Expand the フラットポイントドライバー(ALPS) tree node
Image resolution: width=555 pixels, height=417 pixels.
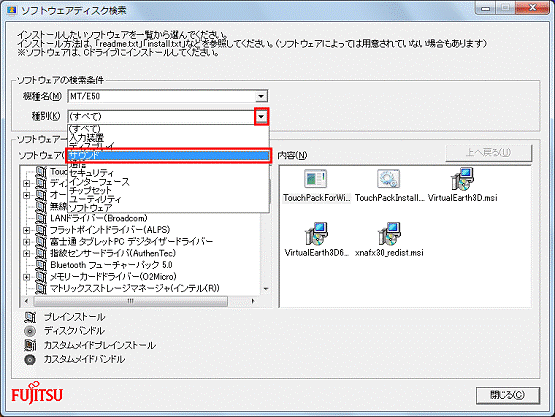(27, 230)
